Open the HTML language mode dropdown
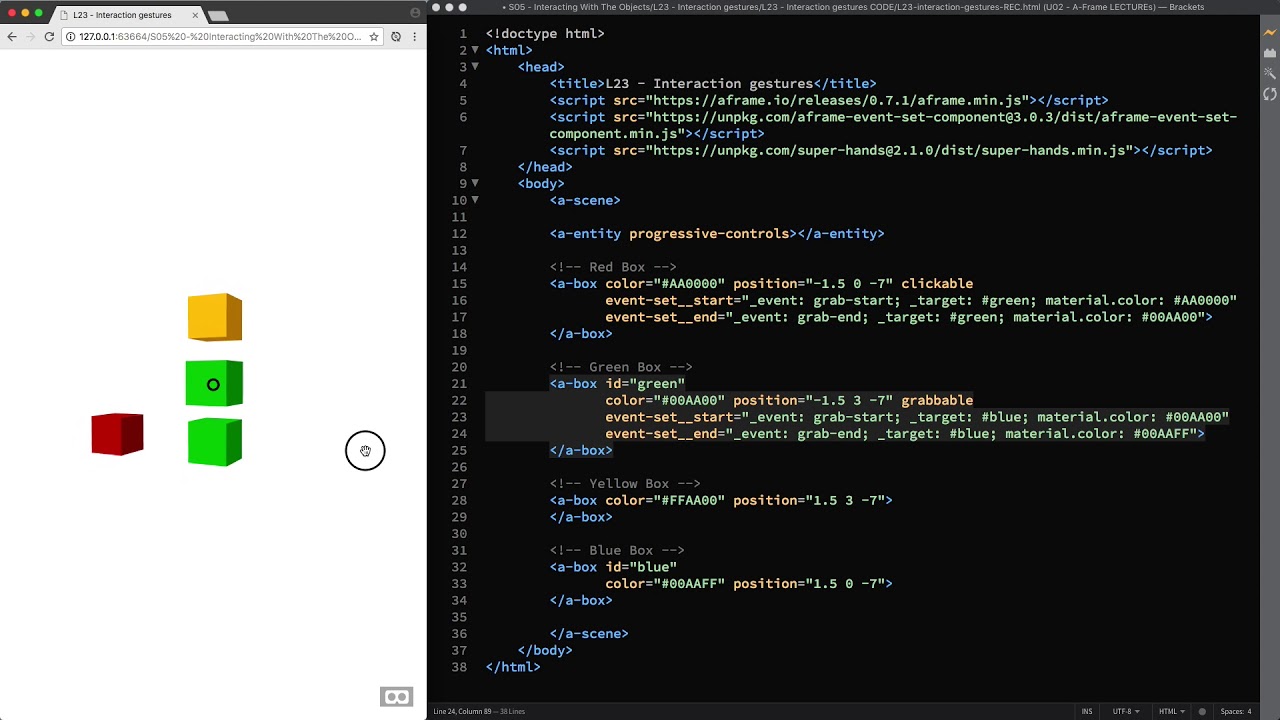Image resolution: width=1280 pixels, height=720 pixels. (1170, 712)
